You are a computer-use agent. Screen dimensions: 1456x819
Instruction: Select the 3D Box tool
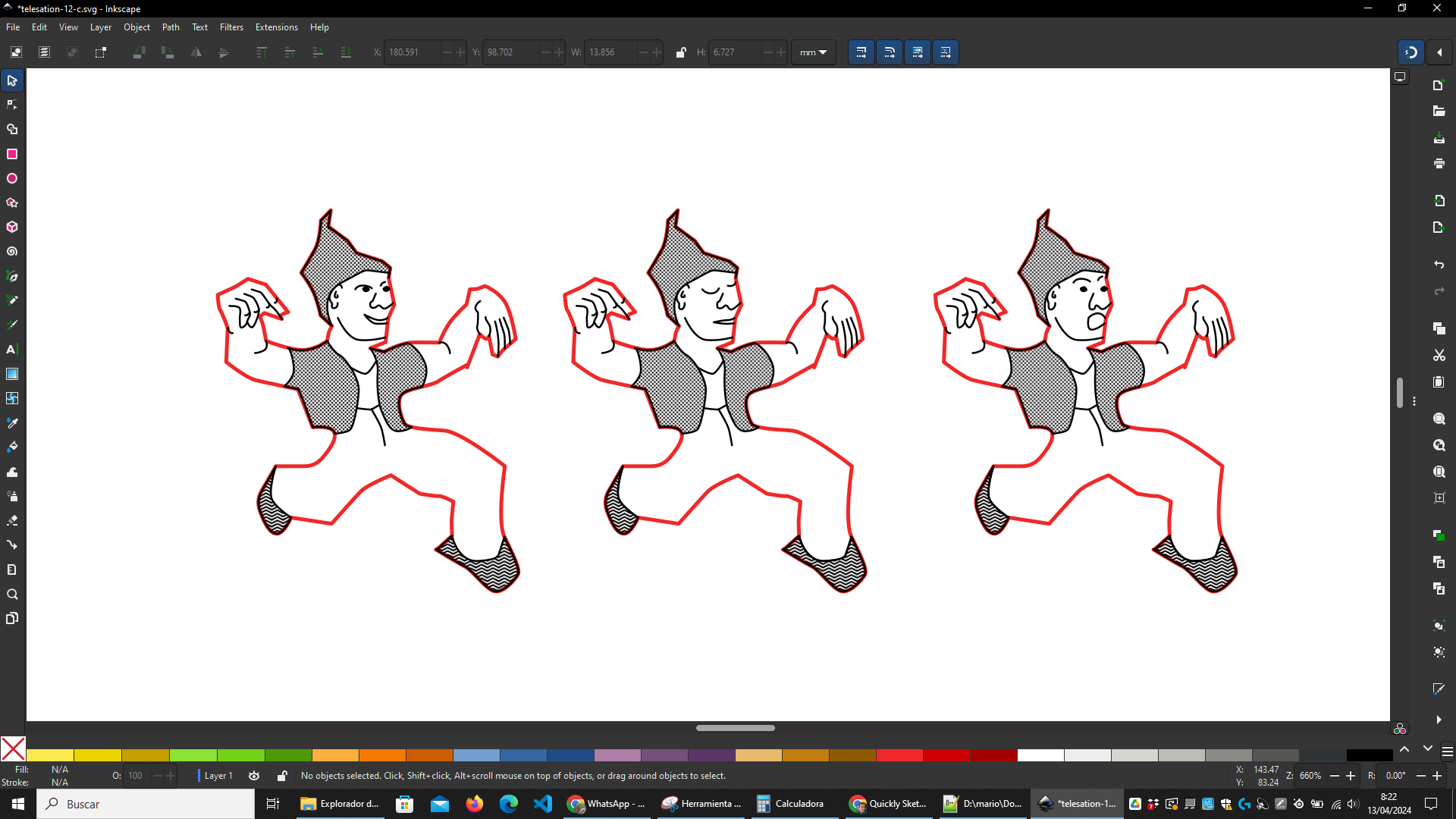click(12, 227)
